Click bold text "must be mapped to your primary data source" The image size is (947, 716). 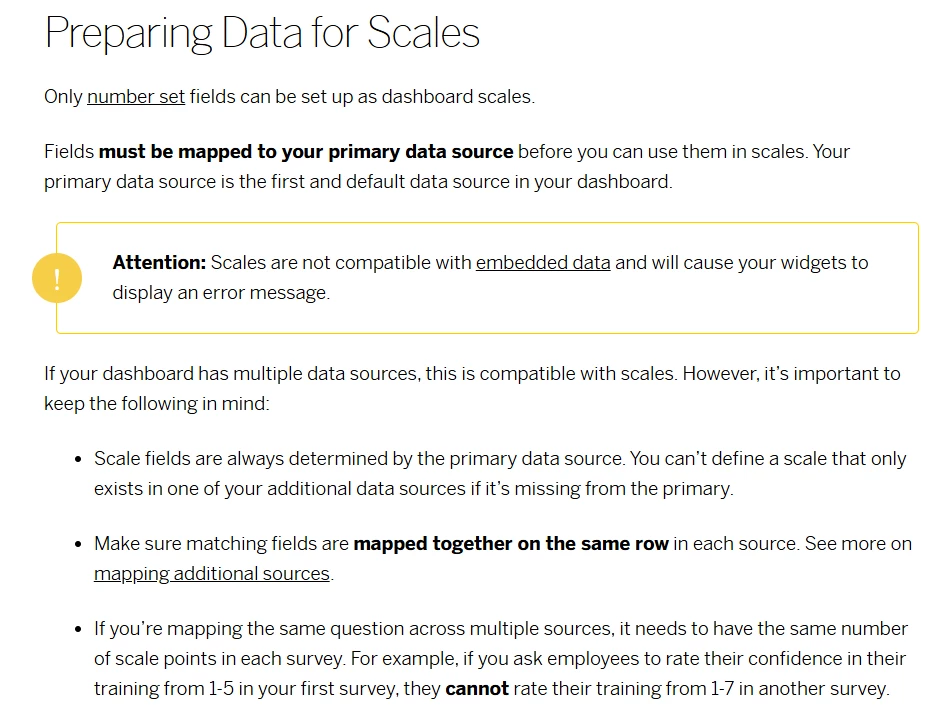point(306,152)
